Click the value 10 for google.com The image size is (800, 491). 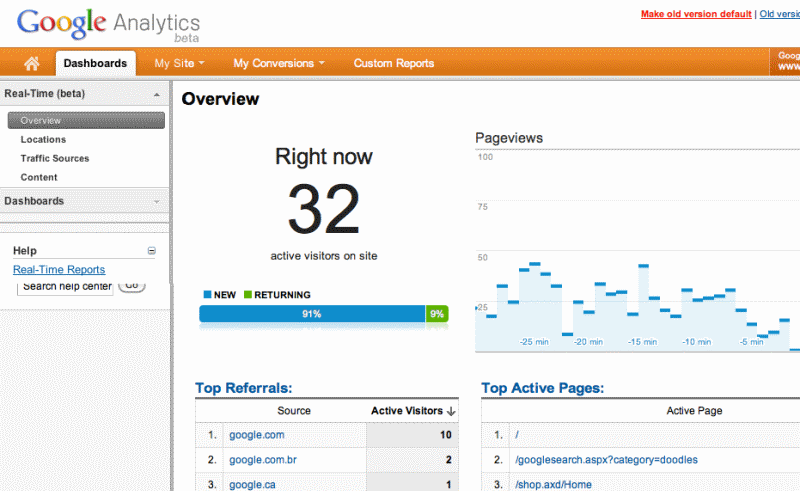445,435
